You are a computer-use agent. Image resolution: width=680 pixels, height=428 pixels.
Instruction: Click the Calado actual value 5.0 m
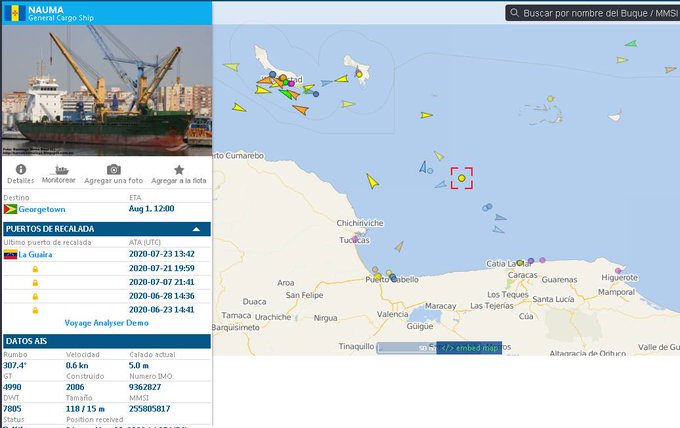139,366
